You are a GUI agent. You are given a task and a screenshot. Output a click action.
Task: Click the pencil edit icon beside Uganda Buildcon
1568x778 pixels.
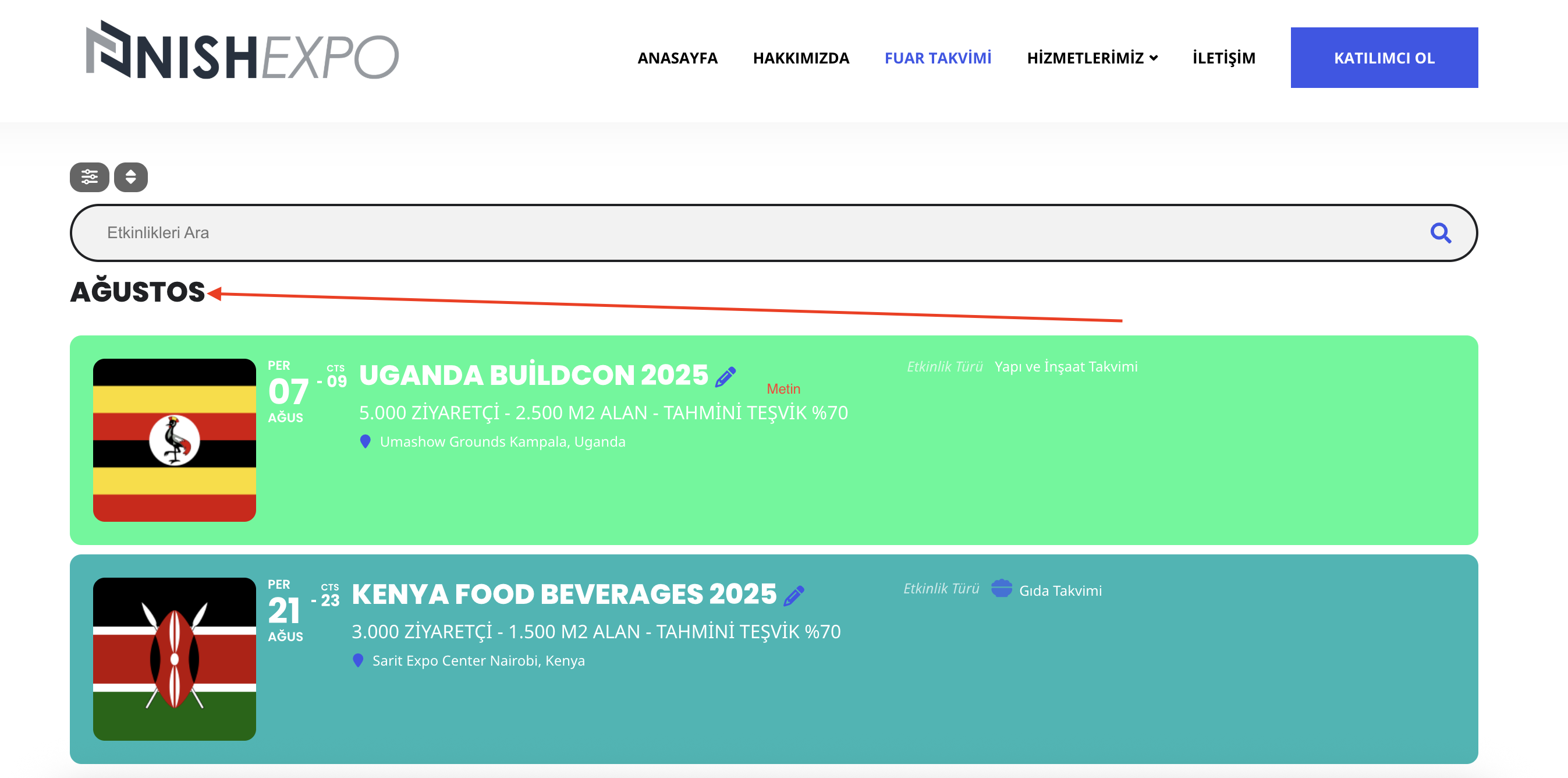click(725, 377)
